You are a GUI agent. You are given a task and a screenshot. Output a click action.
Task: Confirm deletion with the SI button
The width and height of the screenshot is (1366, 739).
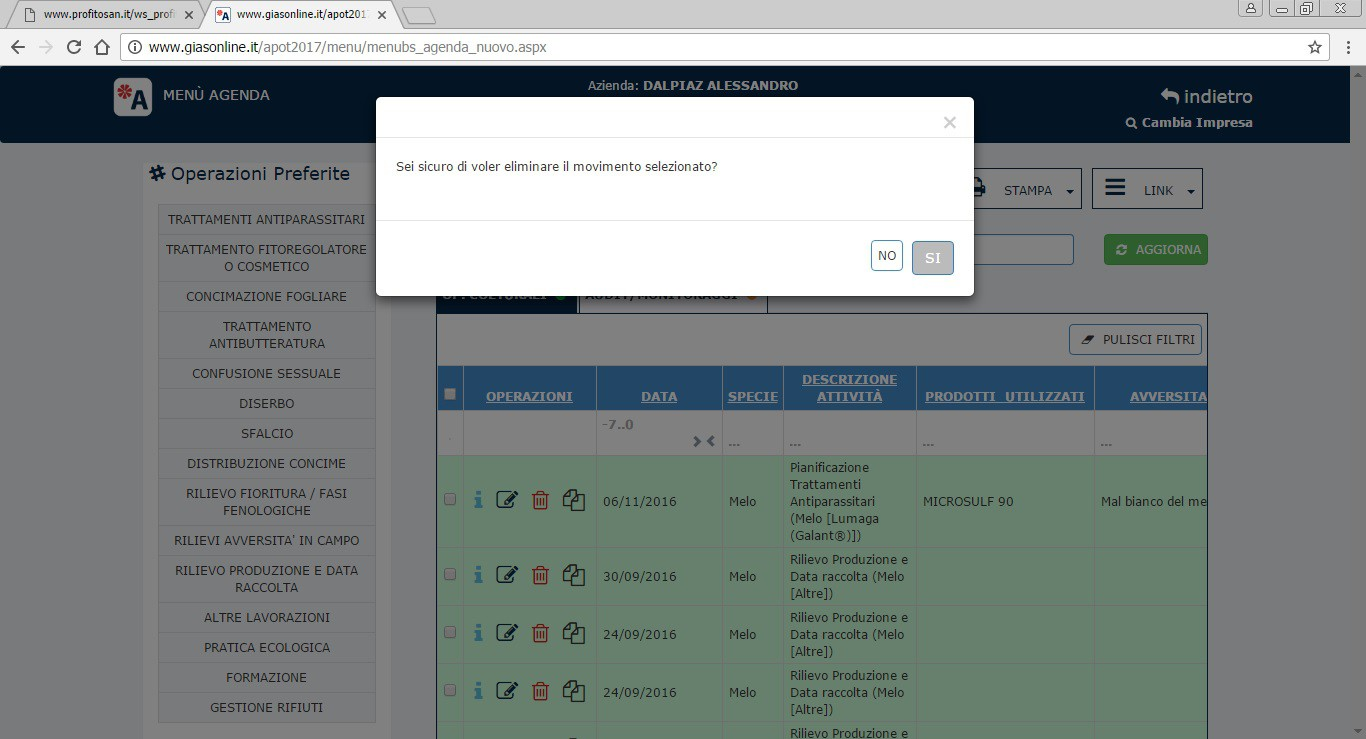click(x=932, y=258)
